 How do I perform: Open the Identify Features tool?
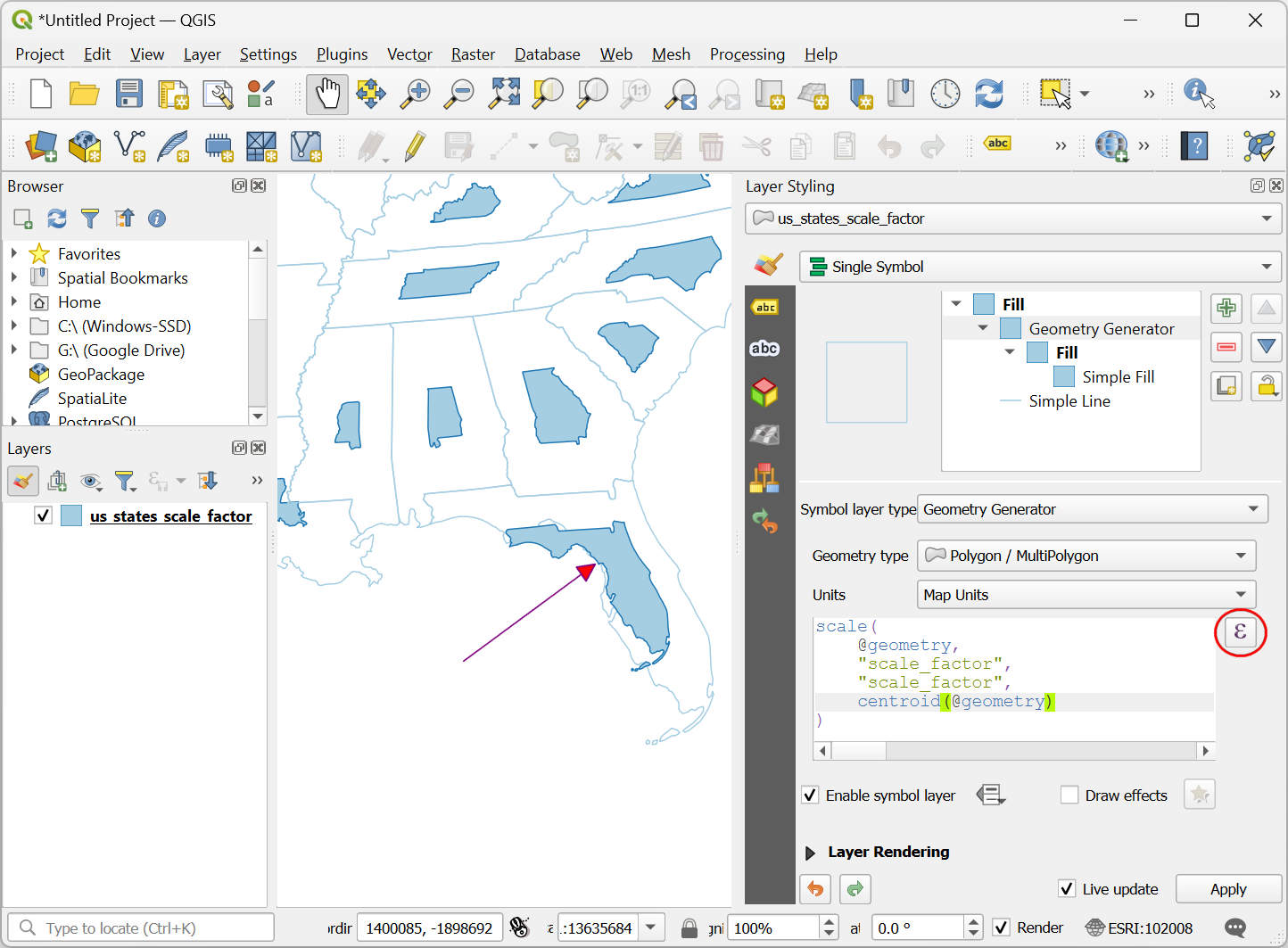pos(1198,94)
